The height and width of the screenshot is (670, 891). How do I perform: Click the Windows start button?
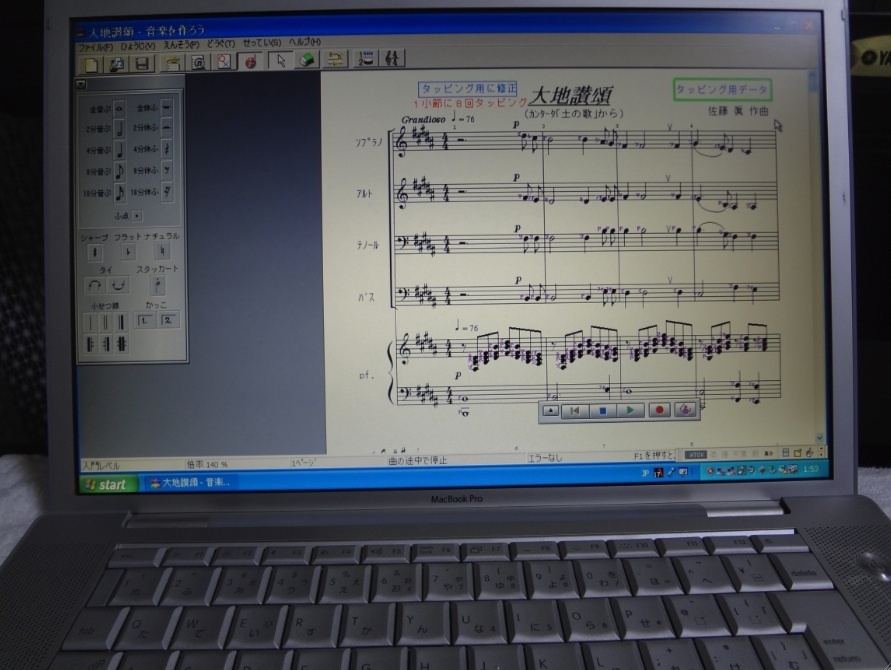click(x=106, y=484)
